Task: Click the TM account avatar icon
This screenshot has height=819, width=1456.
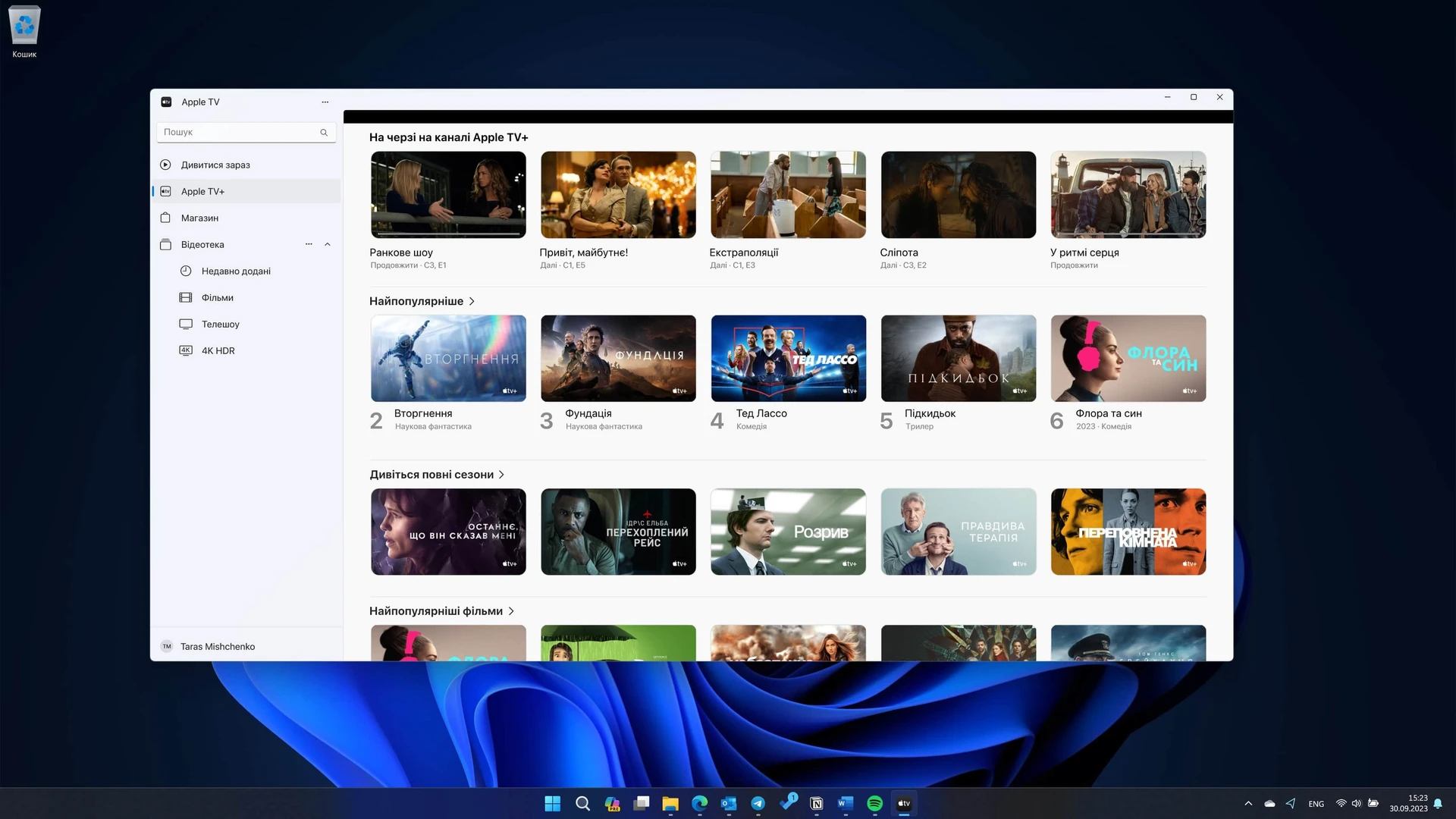Action: pos(166,646)
